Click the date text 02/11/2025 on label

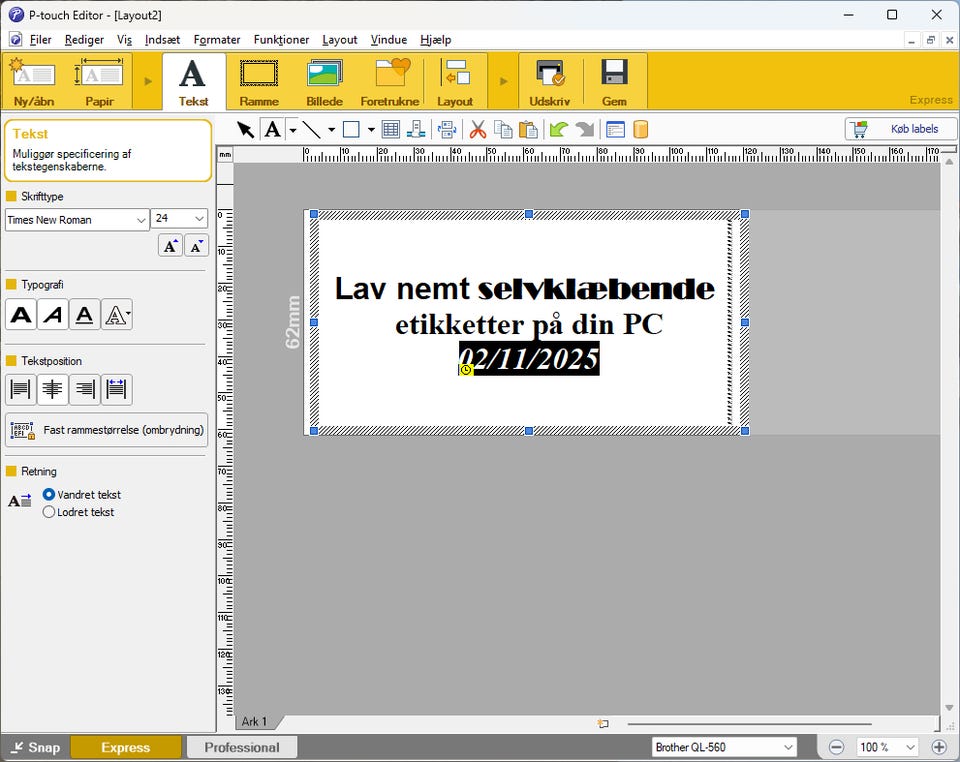click(529, 359)
